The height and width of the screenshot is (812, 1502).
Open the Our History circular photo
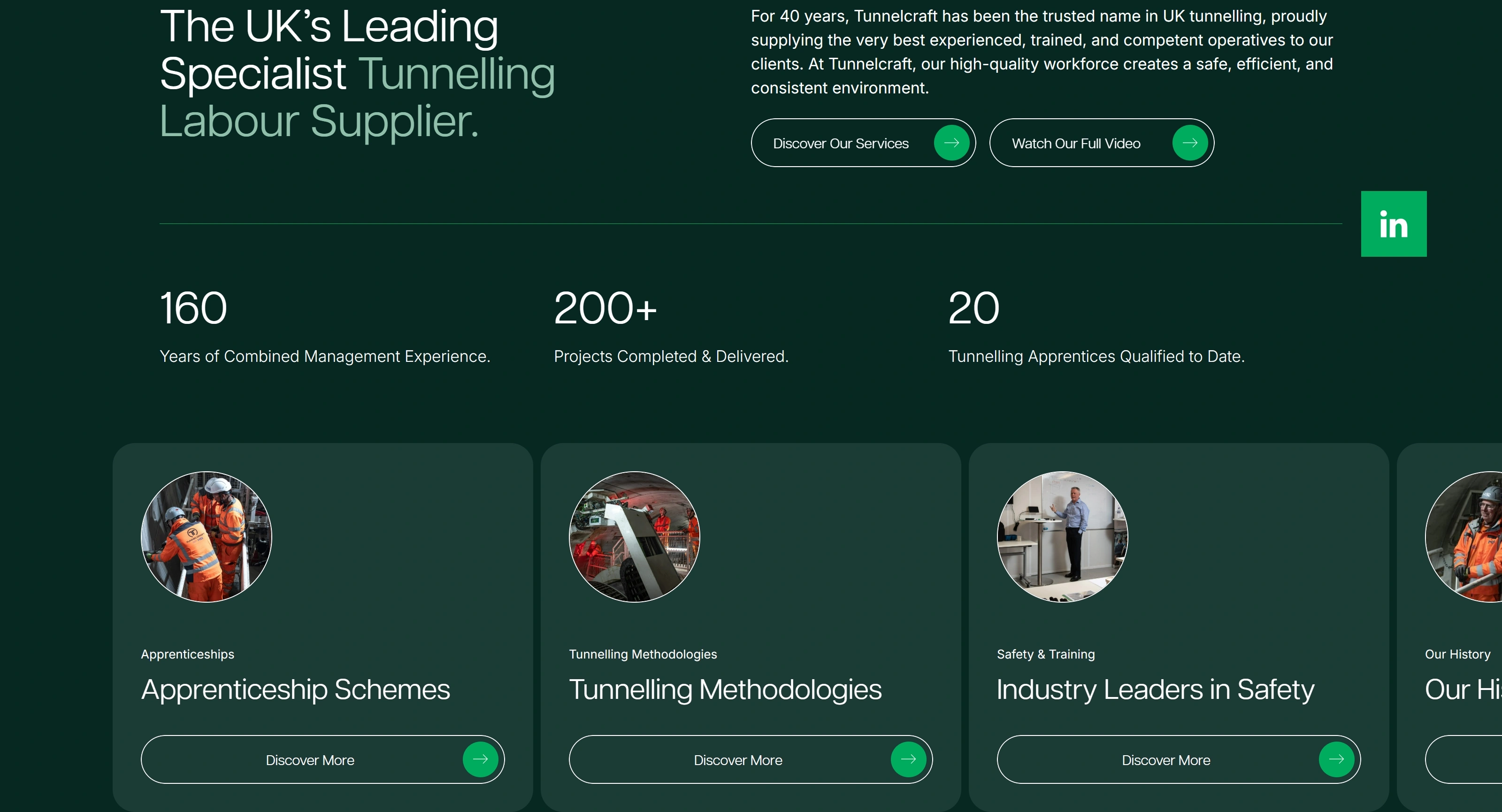coord(1464,536)
